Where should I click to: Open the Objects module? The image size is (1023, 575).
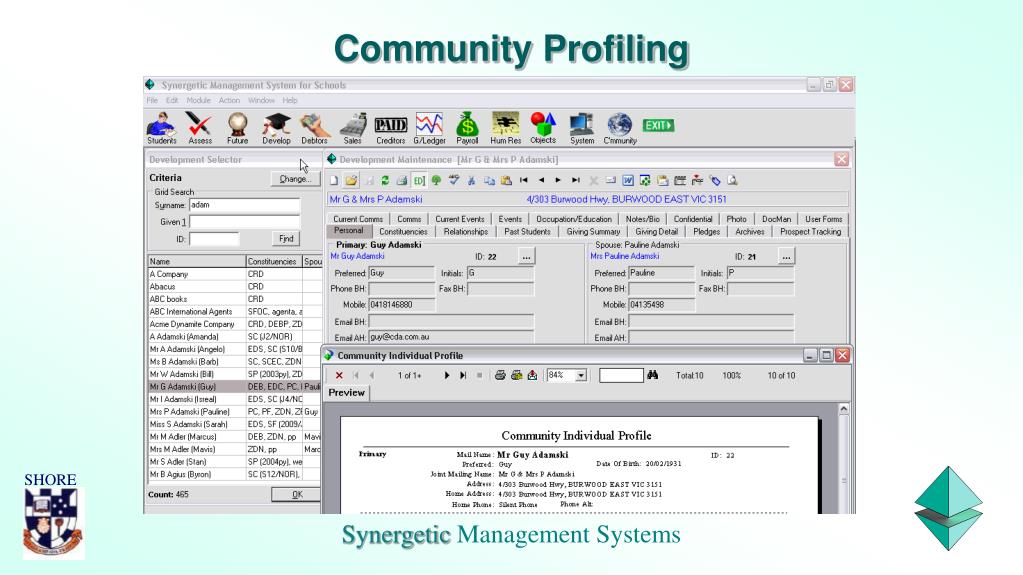pos(543,128)
